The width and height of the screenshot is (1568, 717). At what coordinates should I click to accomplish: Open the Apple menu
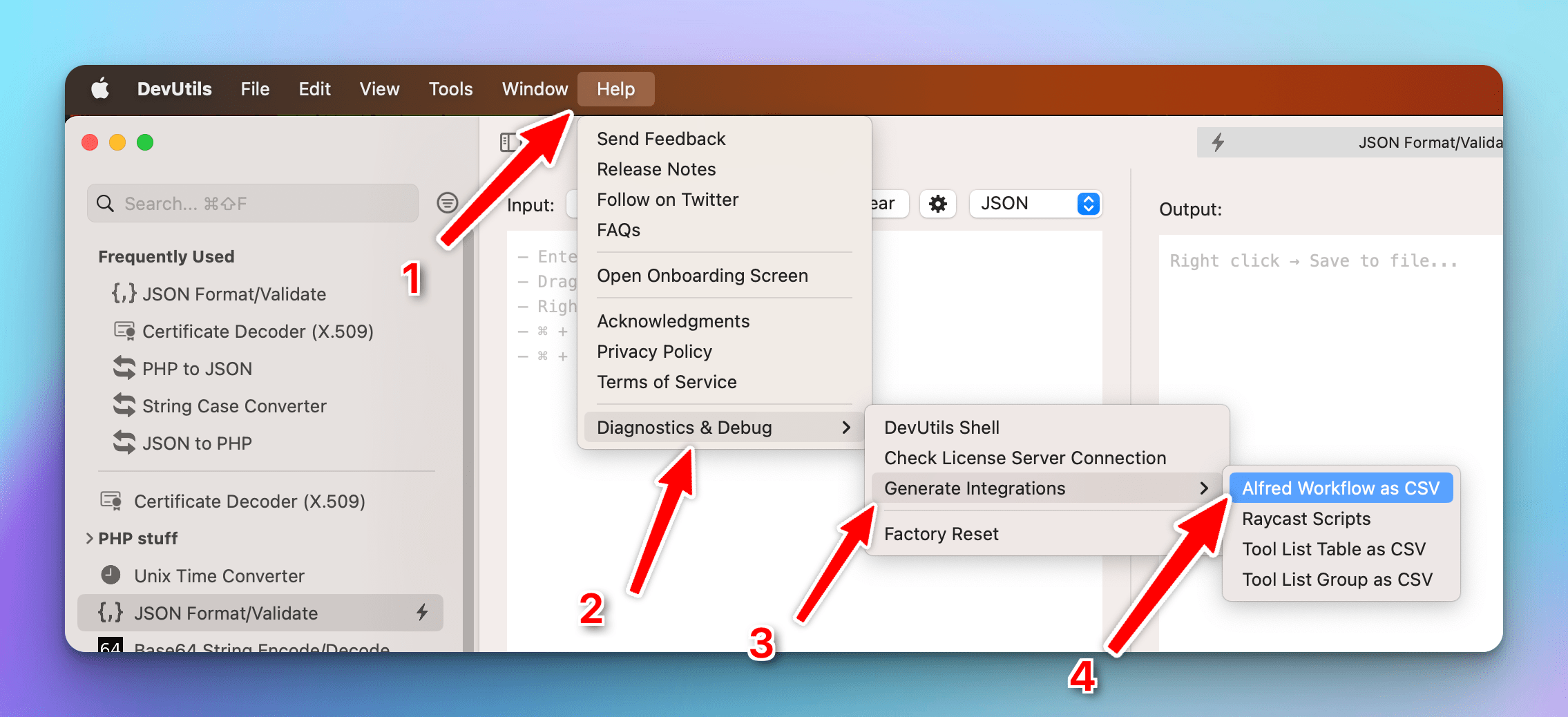(x=101, y=89)
